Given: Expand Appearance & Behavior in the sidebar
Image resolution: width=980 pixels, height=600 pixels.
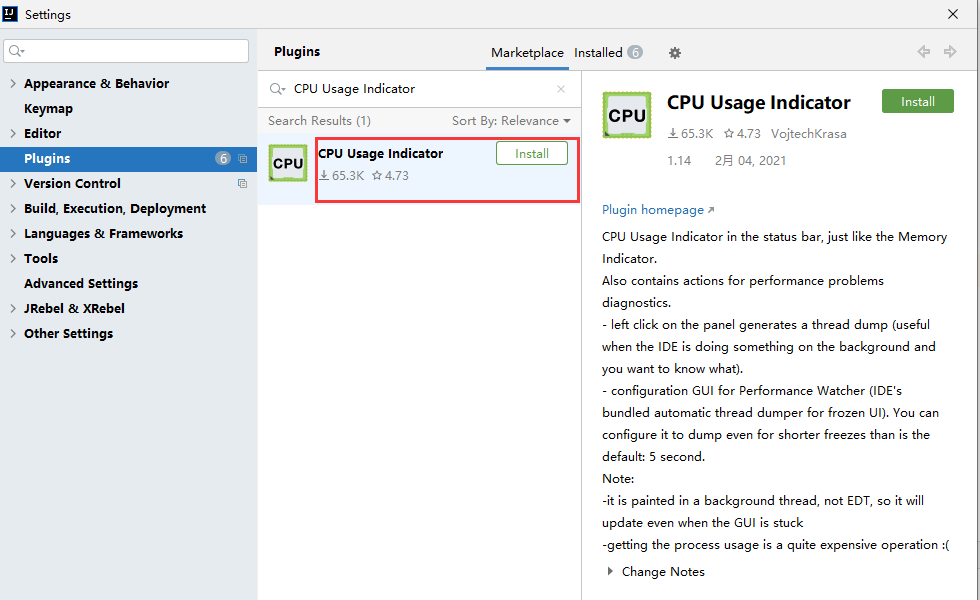Looking at the screenshot, I should pos(12,83).
